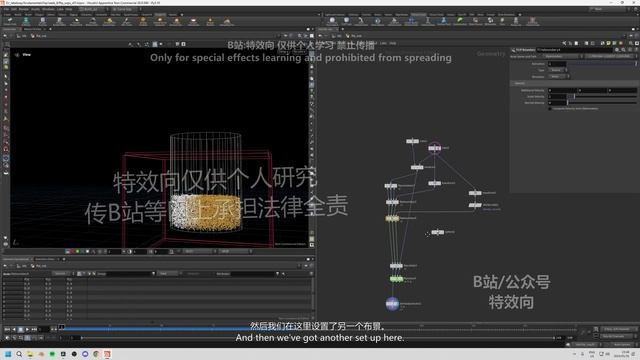
Task: Jump to the first frame in the playbar
Action: pyautogui.click(x=7, y=329)
